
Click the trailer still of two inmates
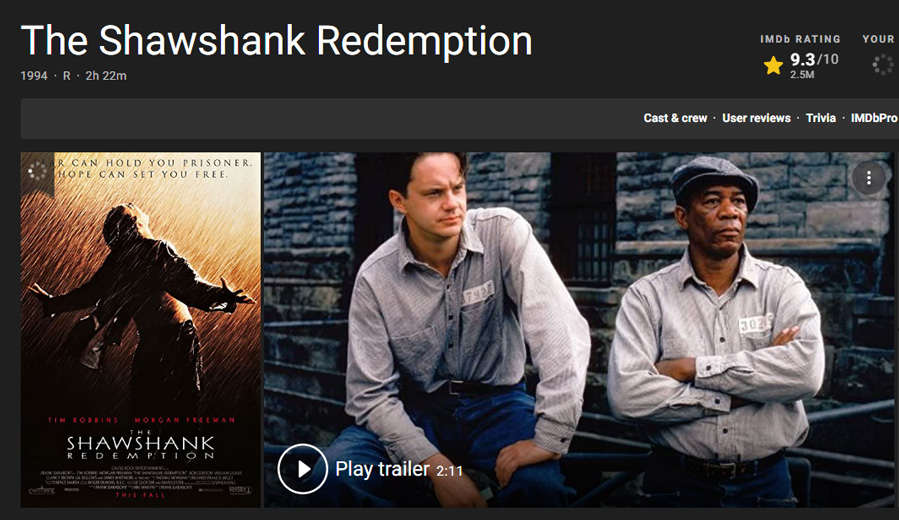tap(579, 330)
